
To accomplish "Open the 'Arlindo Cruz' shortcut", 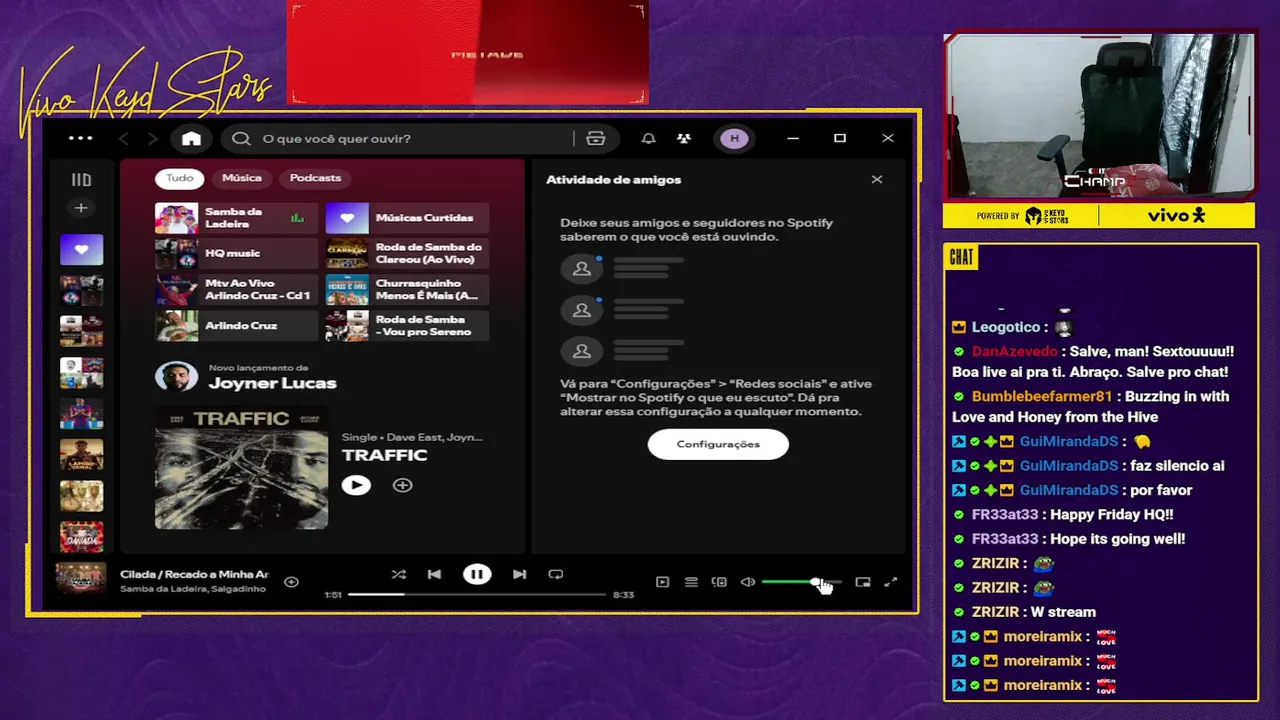I will point(236,326).
